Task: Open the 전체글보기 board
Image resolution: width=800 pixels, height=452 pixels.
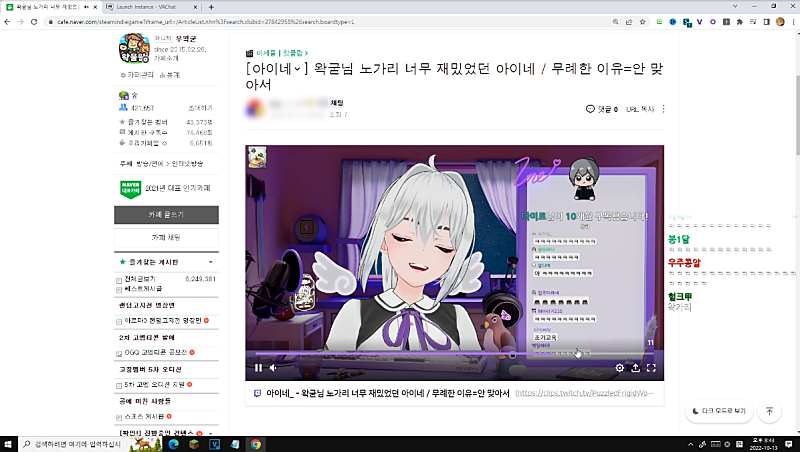Action: [140, 279]
